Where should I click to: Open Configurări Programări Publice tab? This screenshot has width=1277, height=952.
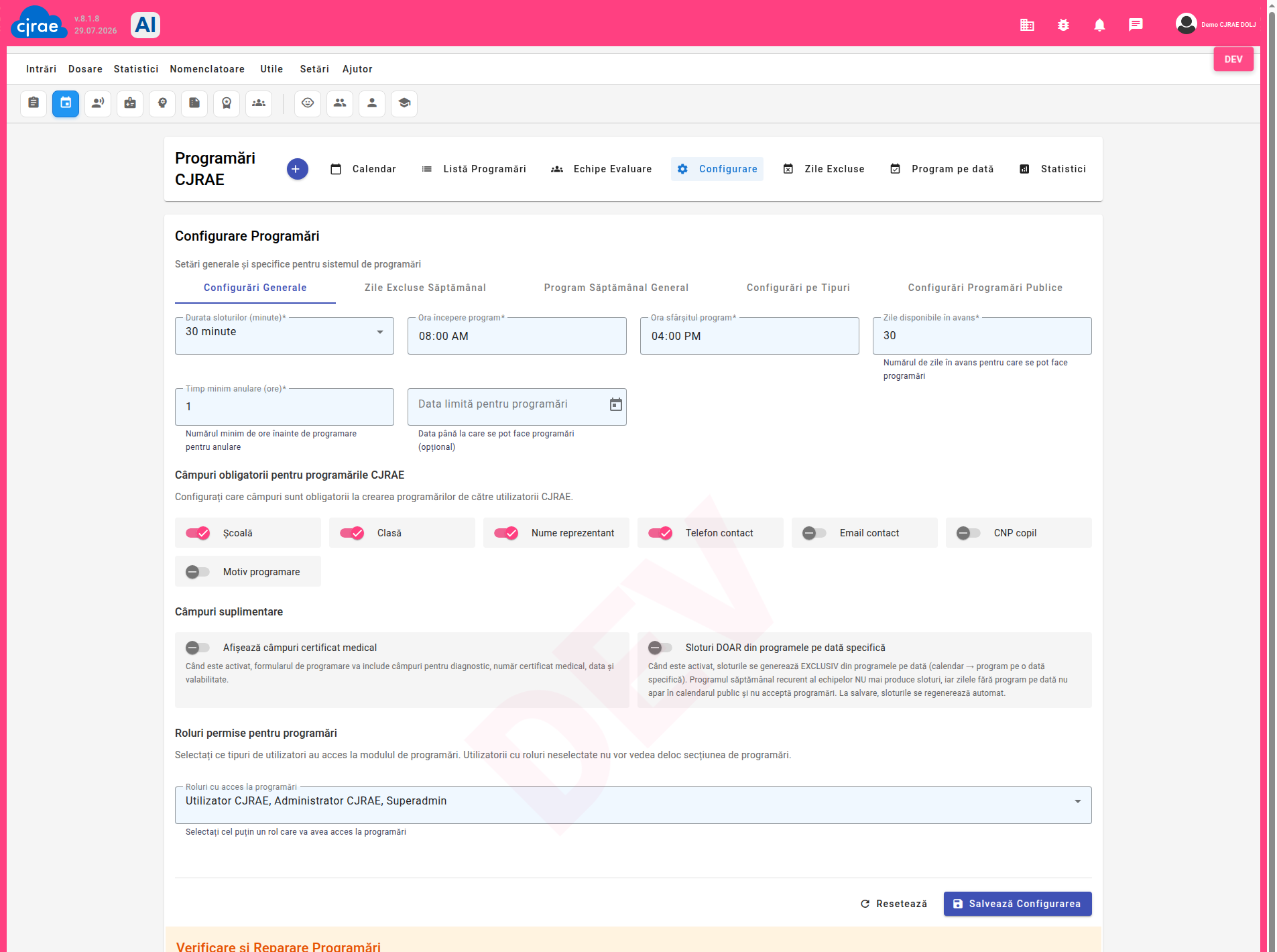tap(985, 288)
